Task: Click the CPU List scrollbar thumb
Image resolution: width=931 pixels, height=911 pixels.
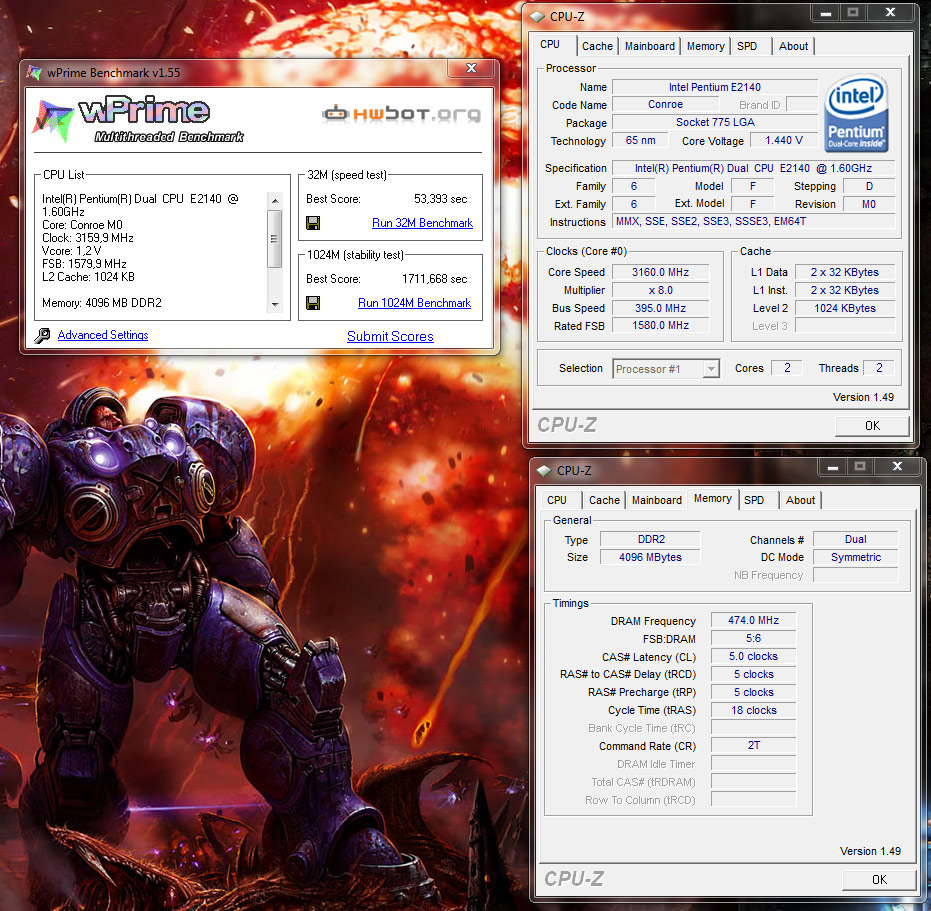Action: click(x=274, y=239)
